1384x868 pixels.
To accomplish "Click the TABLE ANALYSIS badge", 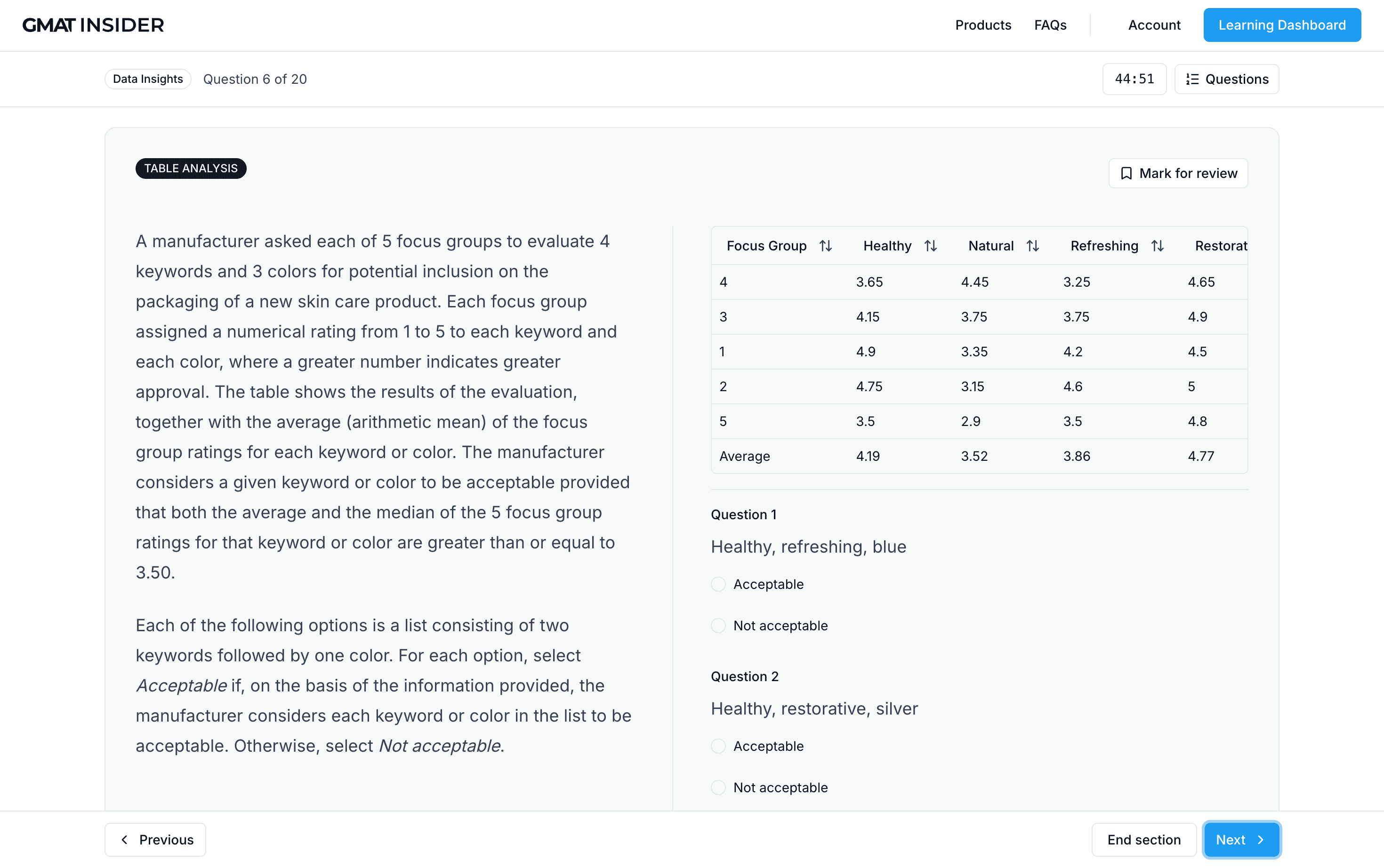I will pyautogui.click(x=191, y=168).
